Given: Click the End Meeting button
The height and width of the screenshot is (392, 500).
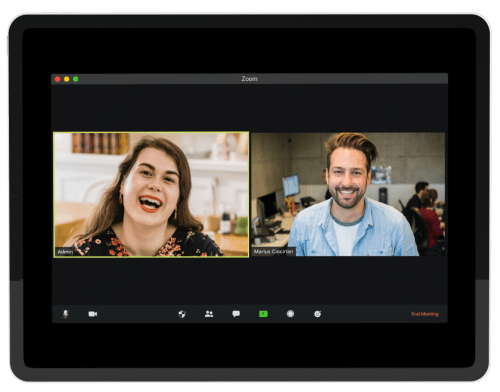Looking at the screenshot, I should pyautogui.click(x=425, y=314).
